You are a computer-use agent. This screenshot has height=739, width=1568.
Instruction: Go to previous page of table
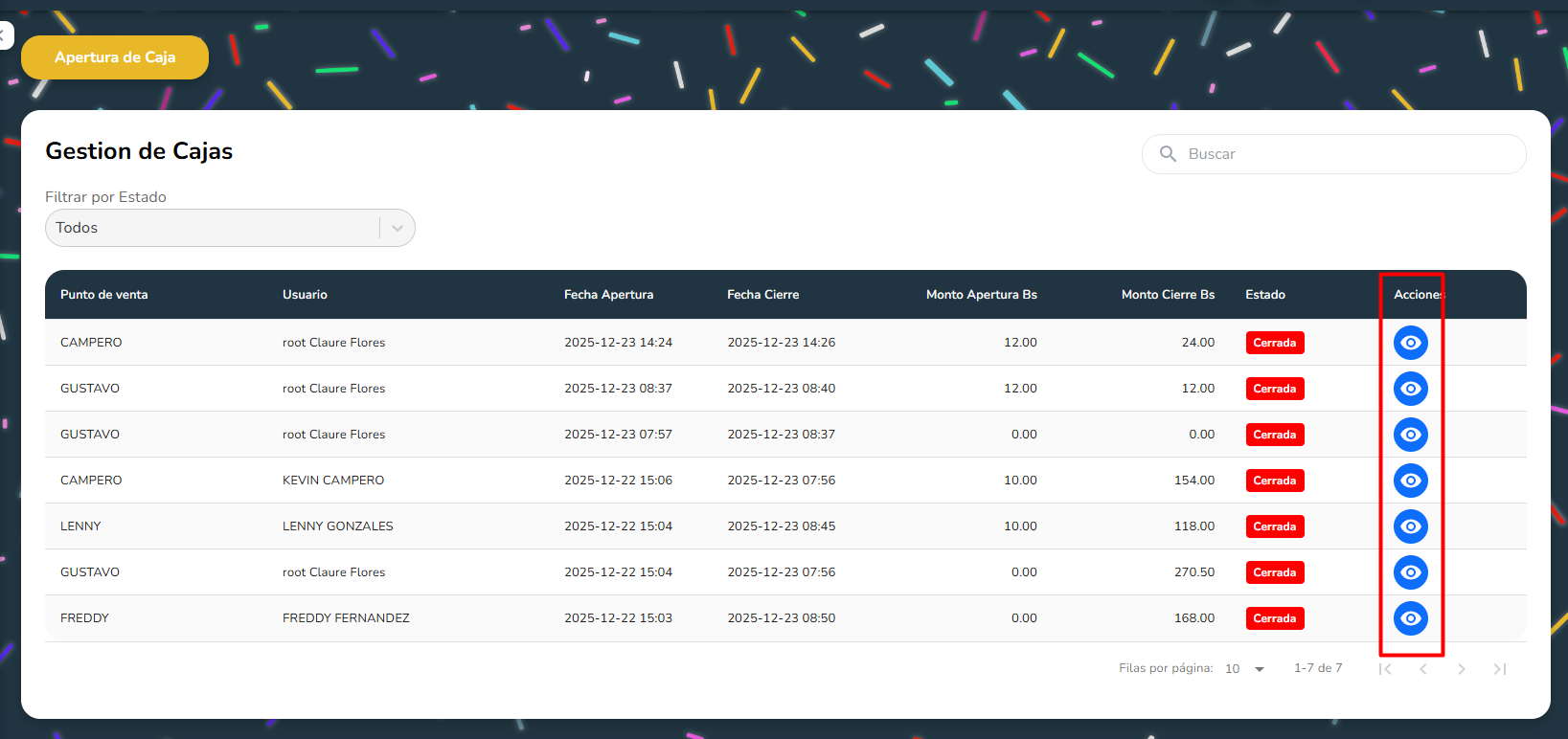1423,669
